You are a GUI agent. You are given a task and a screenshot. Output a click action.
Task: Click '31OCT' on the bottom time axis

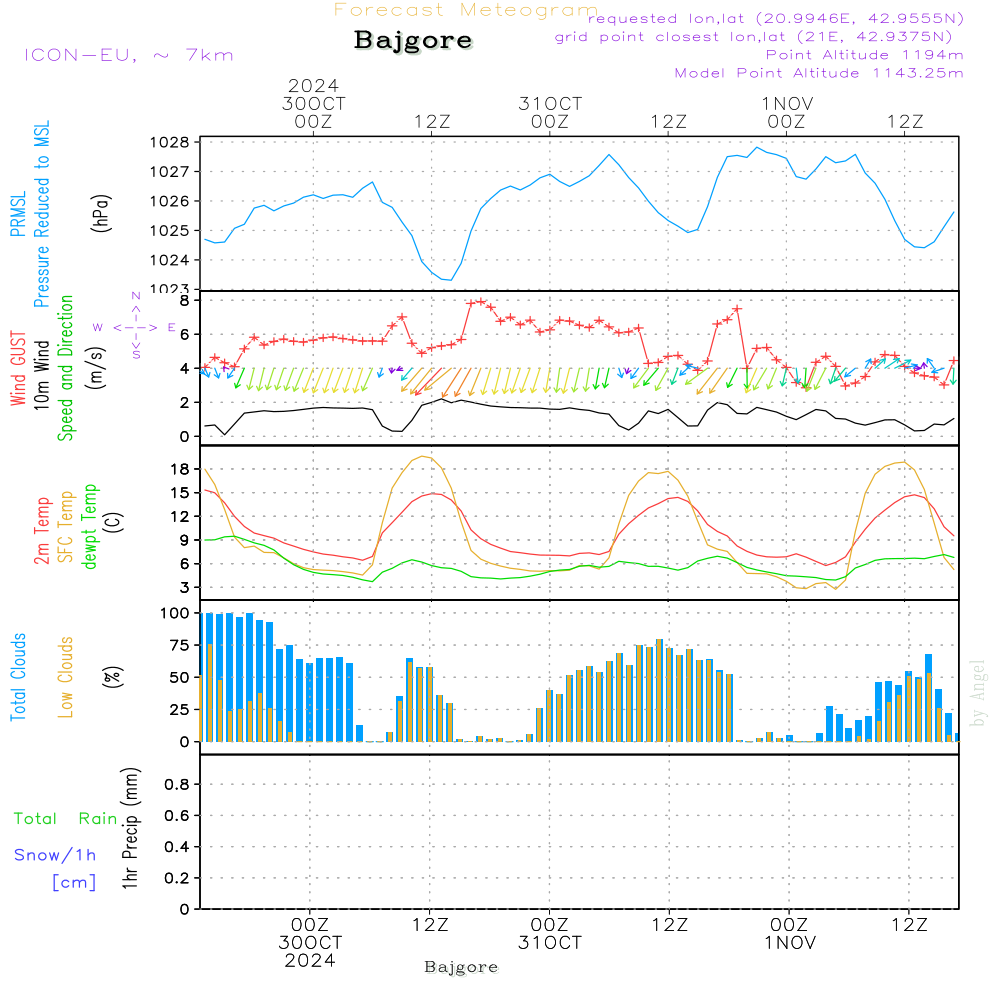[550, 943]
